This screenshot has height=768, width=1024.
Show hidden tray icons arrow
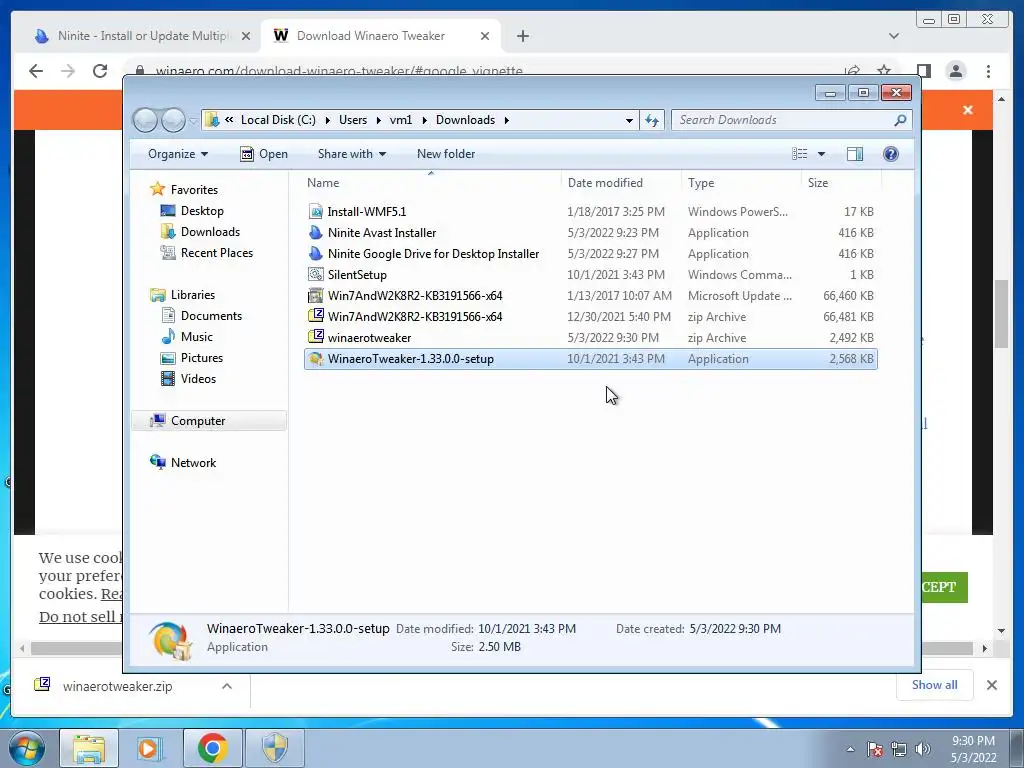pyautogui.click(x=850, y=749)
